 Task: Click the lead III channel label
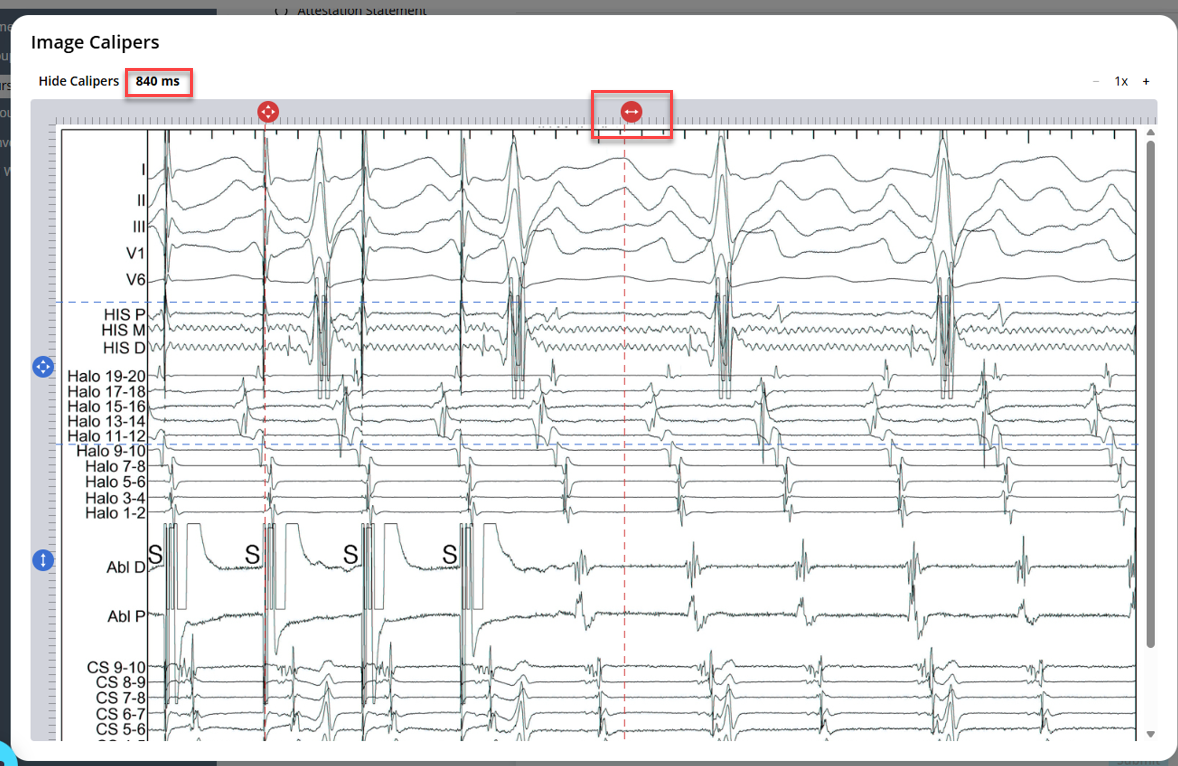click(139, 227)
